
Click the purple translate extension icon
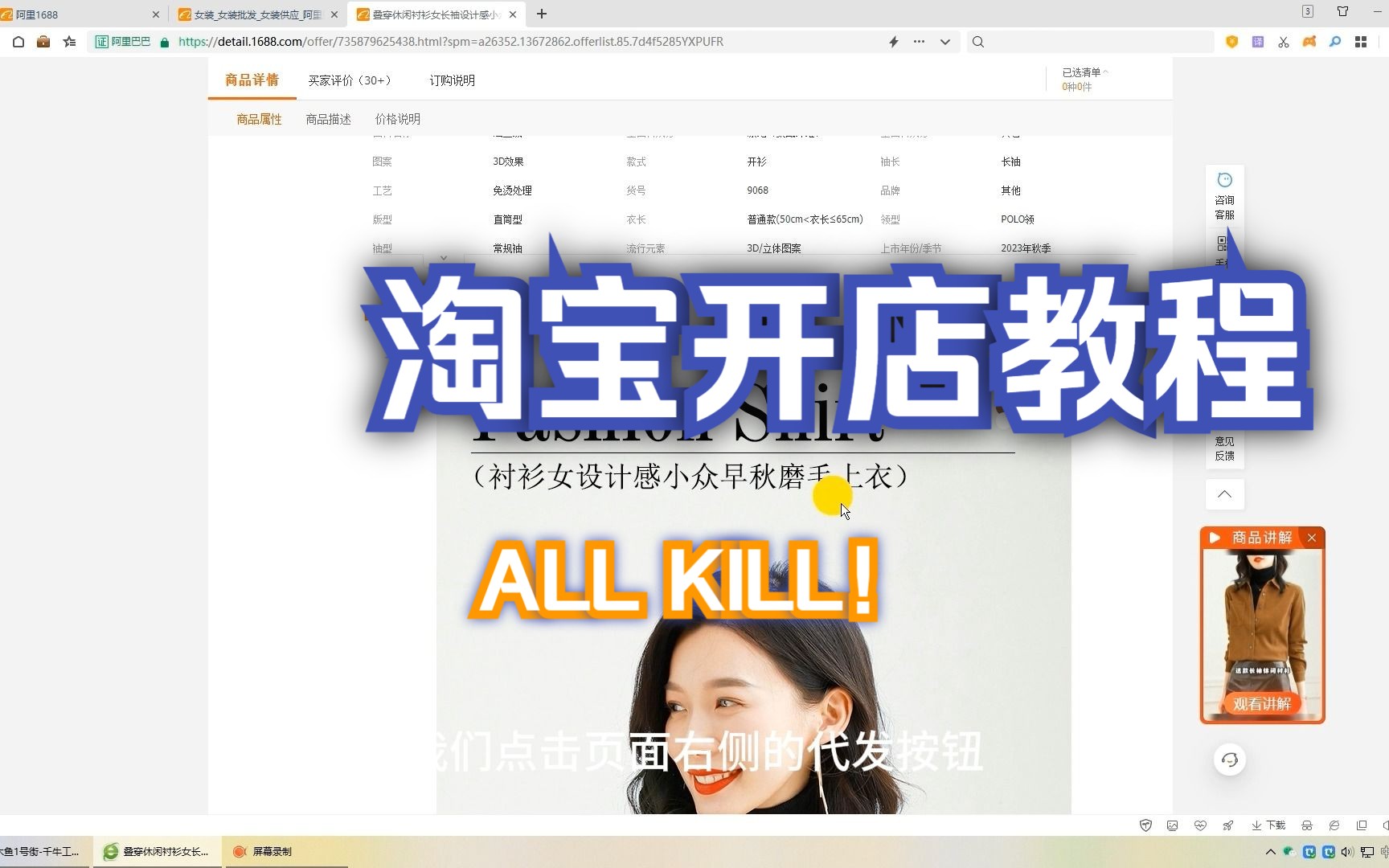1257,42
